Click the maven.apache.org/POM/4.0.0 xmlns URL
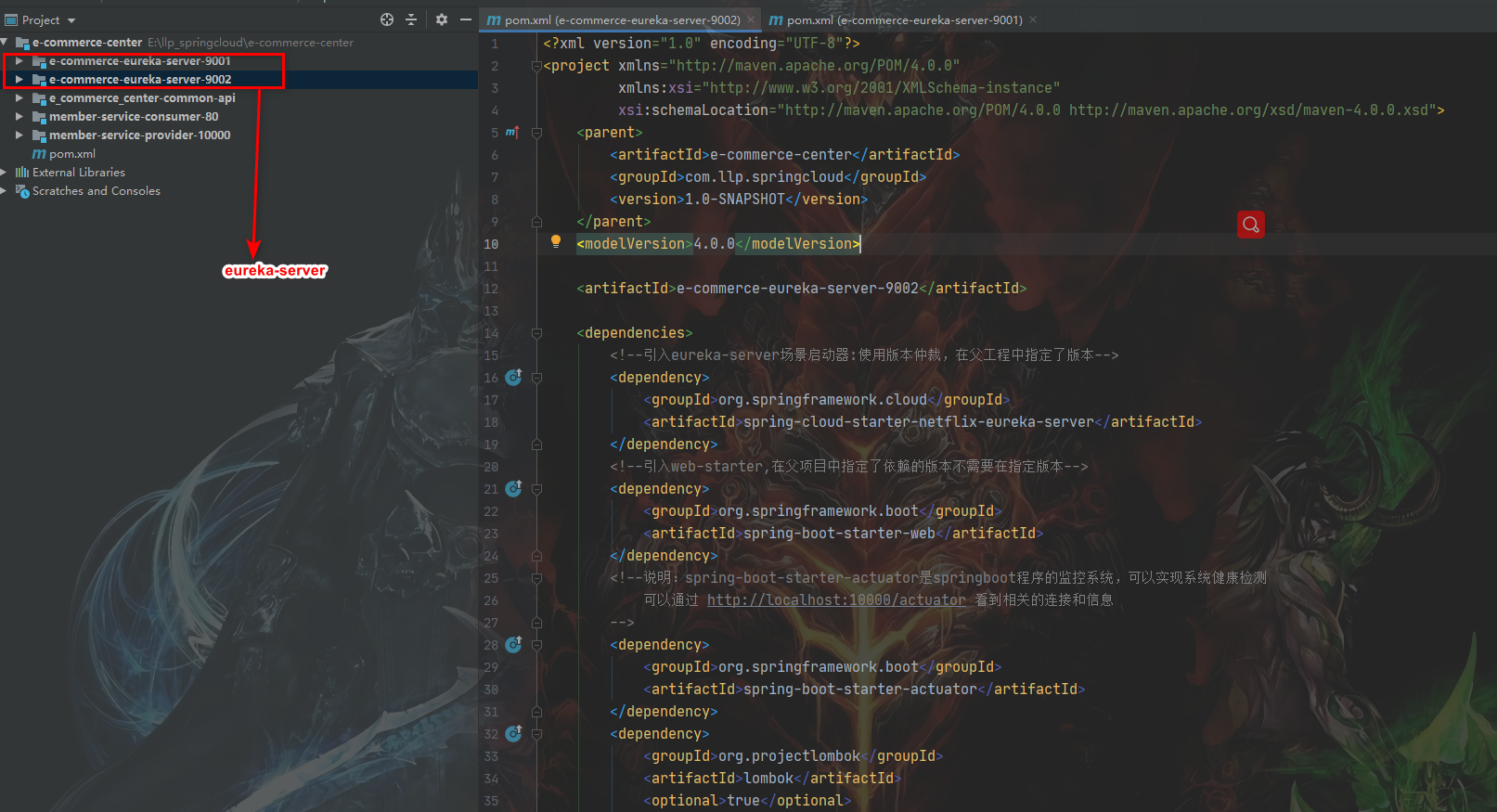Image resolution: width=1497 pixels, height=812 pixels. (x=814, y=66)
